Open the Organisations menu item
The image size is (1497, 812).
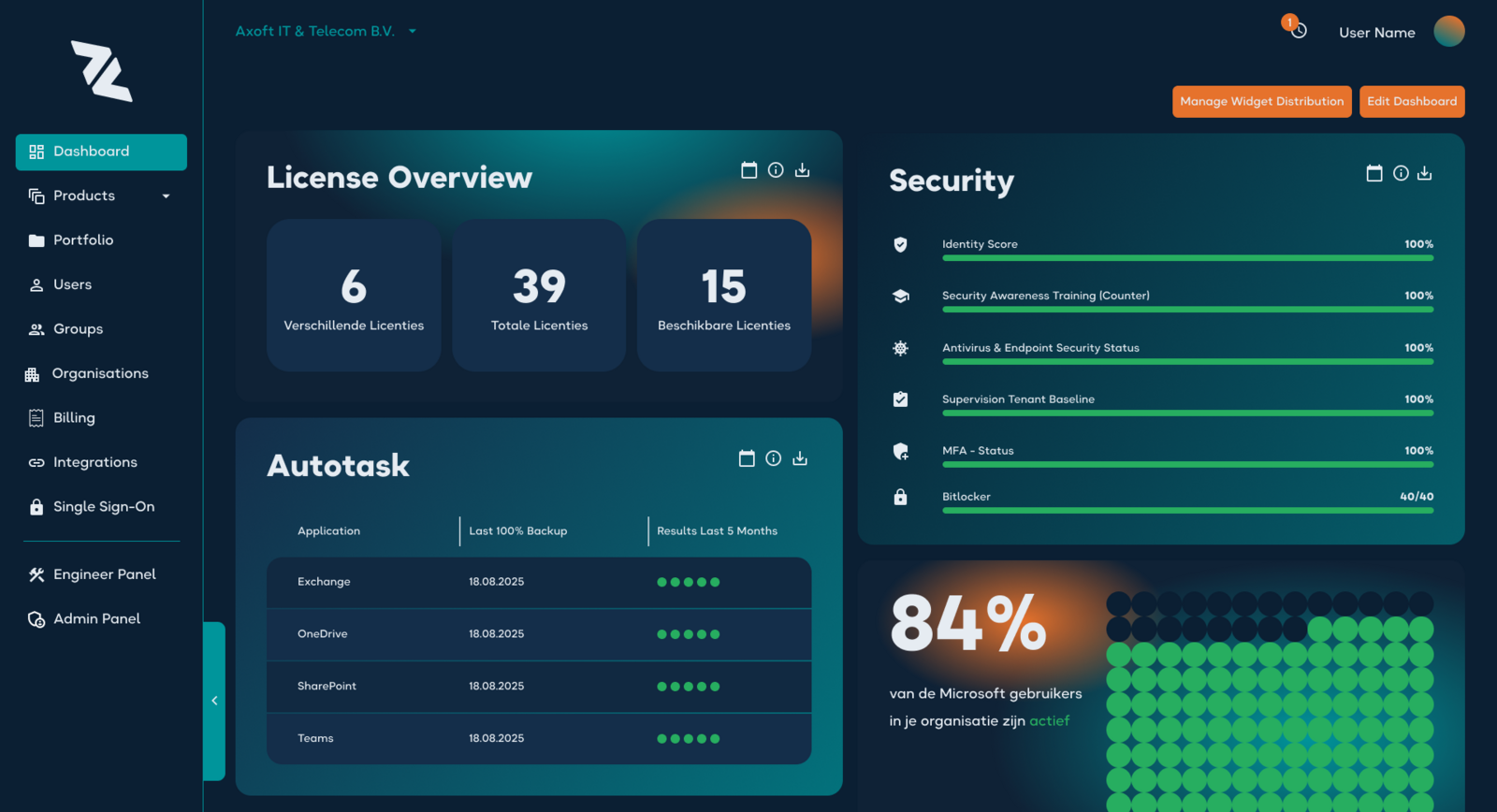(101, 373)
